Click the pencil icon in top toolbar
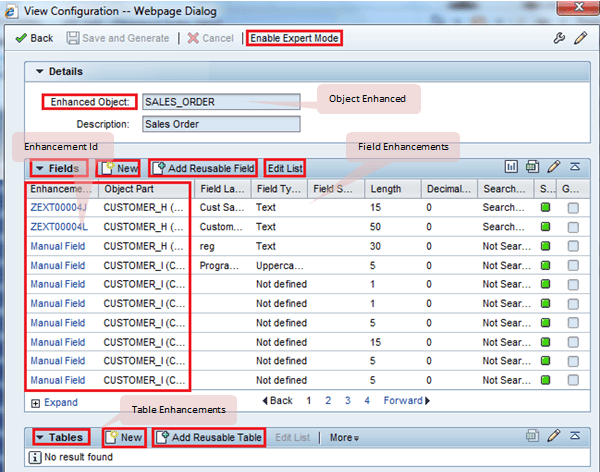This screenshot has height=472, width=600. pyautogui.click(x=580, y=38)
